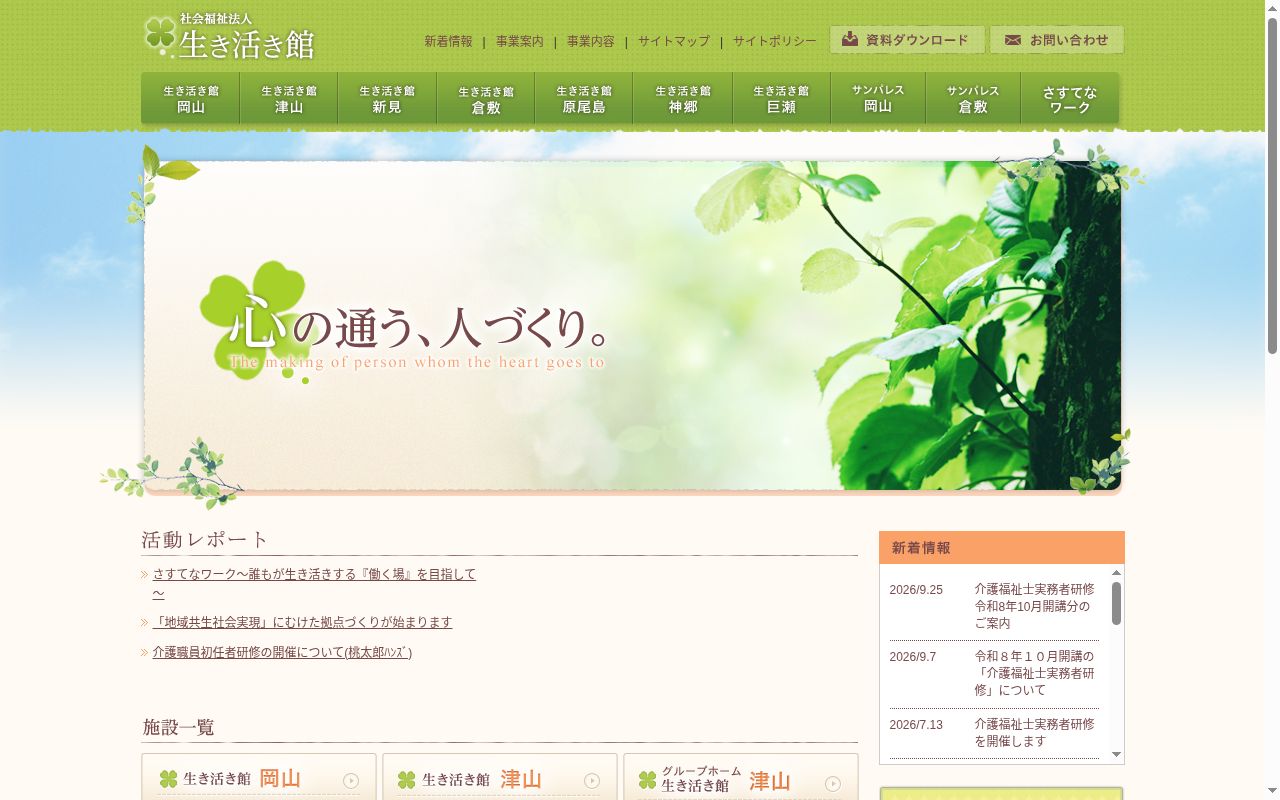Select the サンパレス 倉敷 navigation tab

coord(973,98)
